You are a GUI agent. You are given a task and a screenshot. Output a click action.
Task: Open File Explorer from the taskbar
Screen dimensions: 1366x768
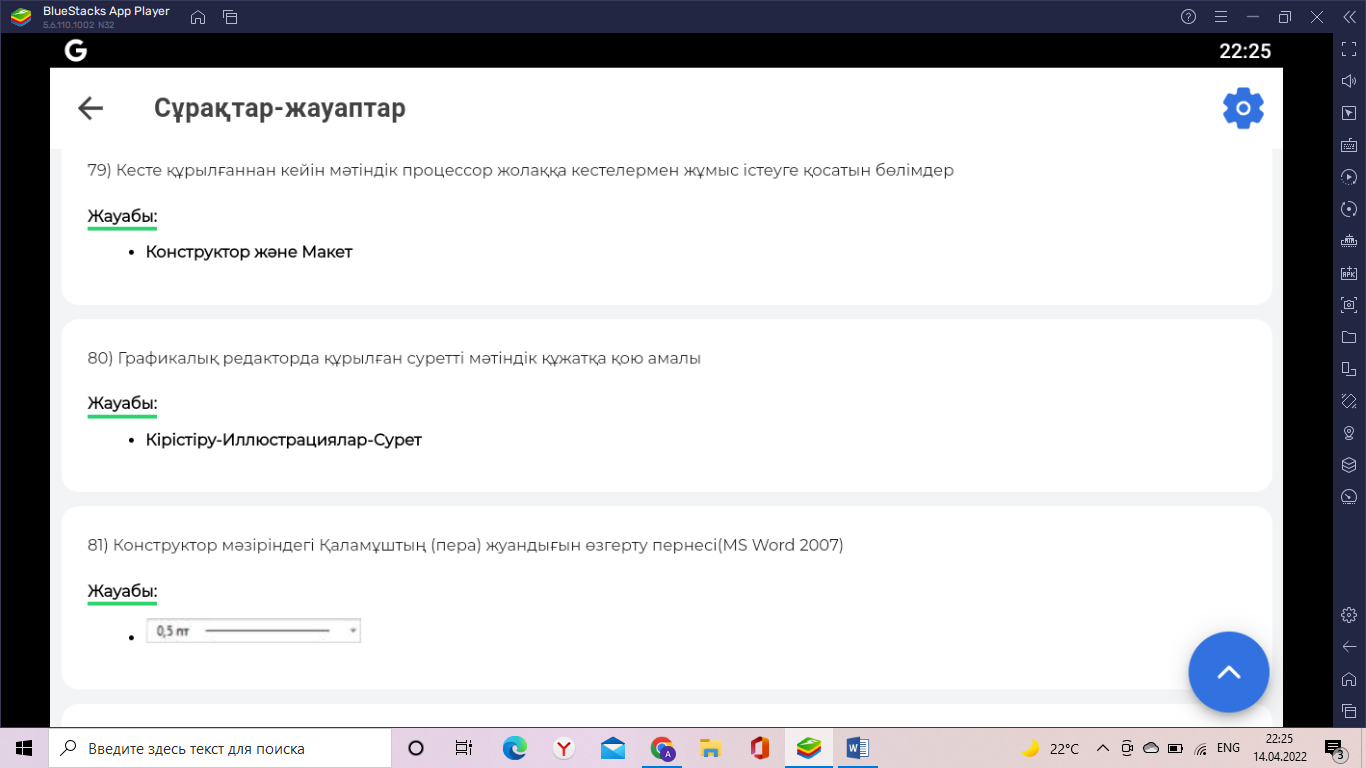click(x=711, y=748)
